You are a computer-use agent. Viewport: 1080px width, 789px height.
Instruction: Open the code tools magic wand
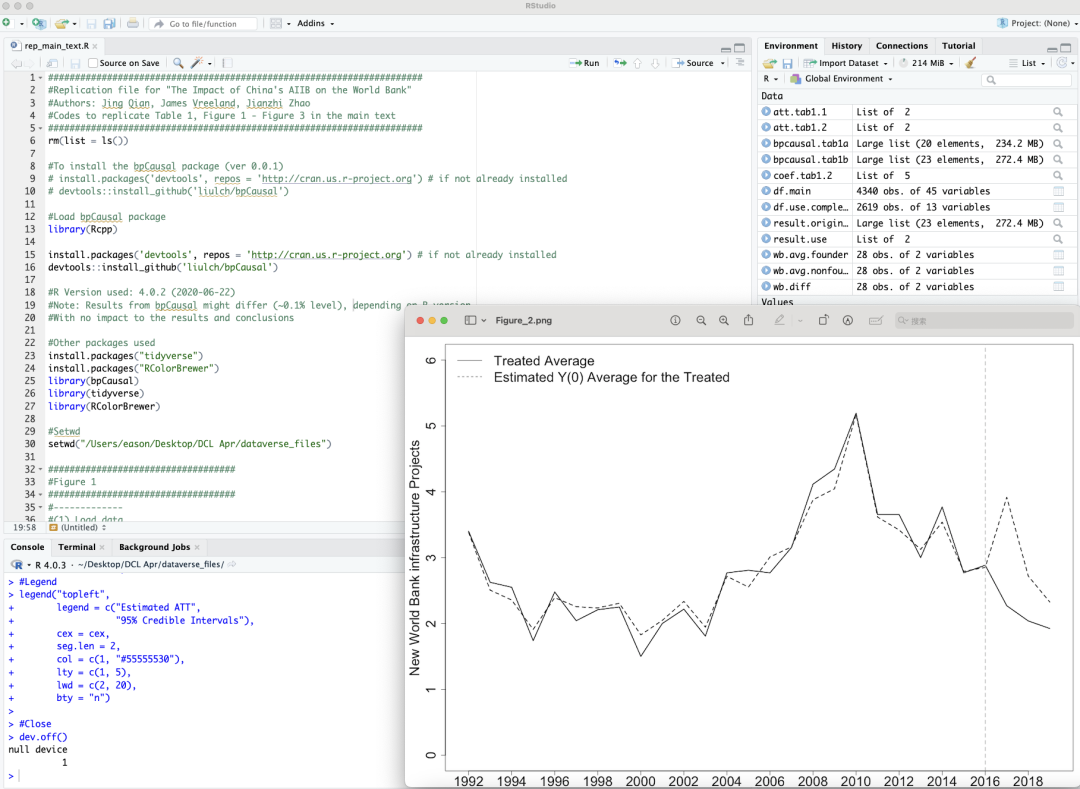(x=197, y=63)
